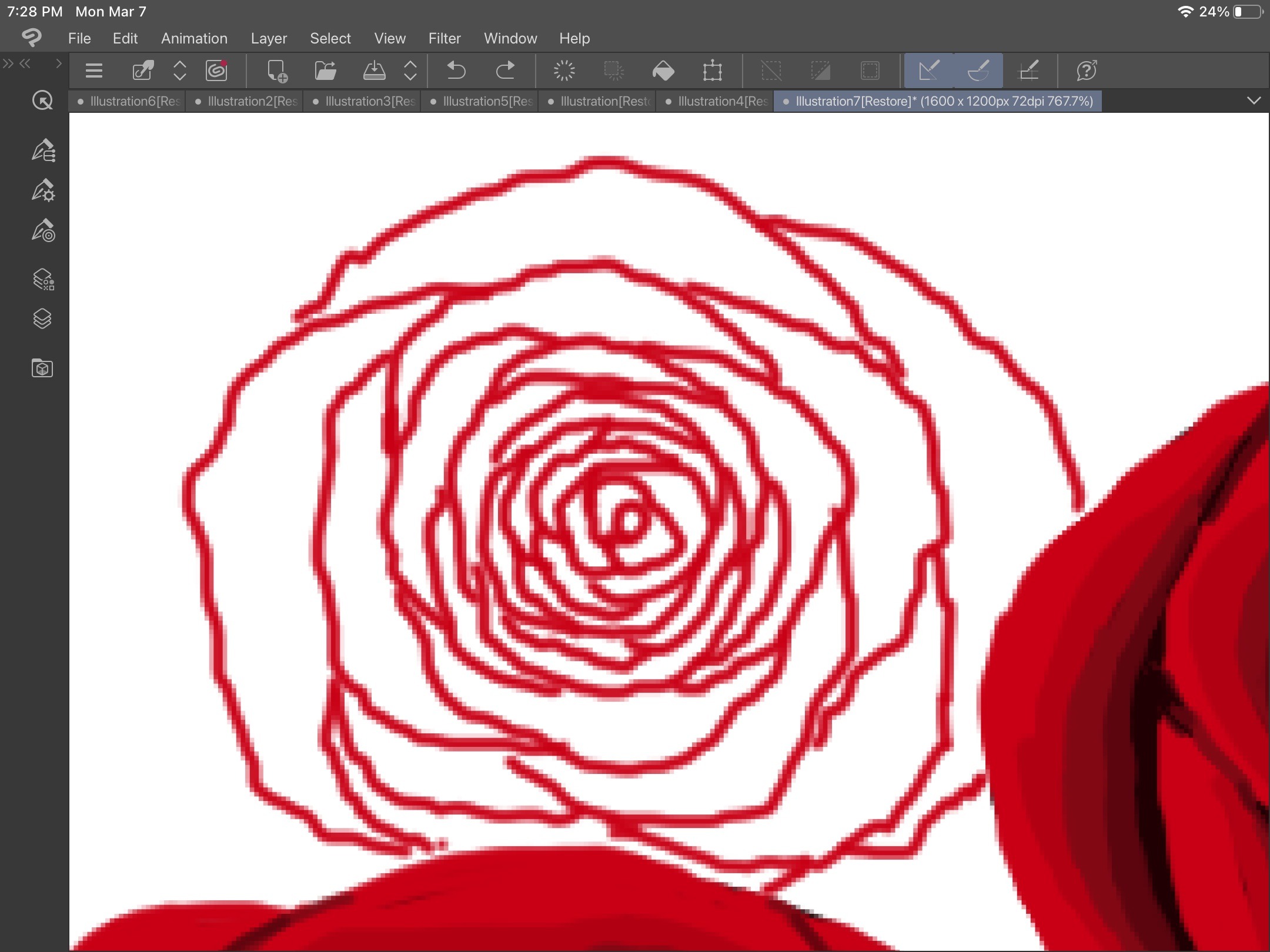Open the Filter menu

pos(444,38)
